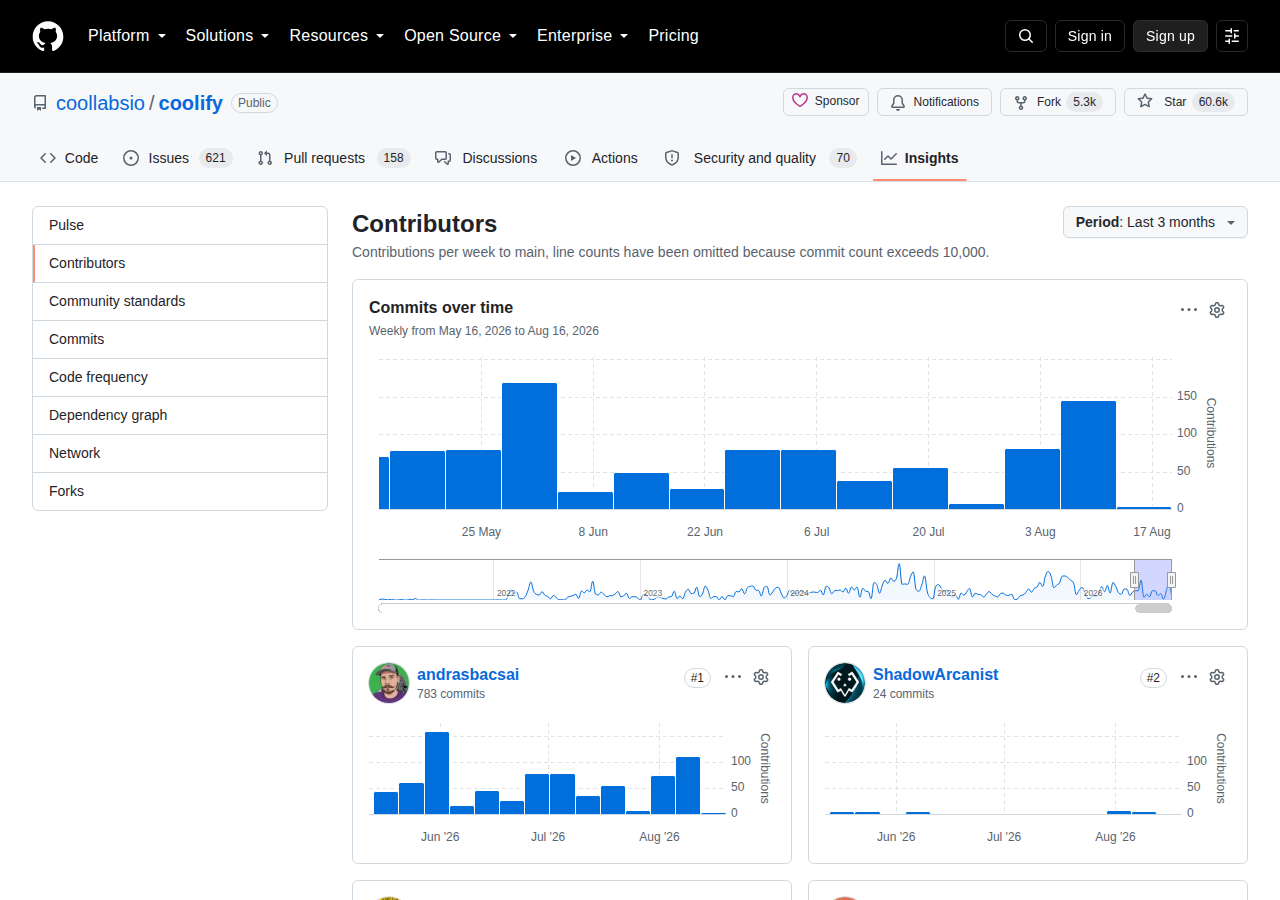Click the right handle of the timeline range selector

pyautogui.click(x=1171, y=580)
